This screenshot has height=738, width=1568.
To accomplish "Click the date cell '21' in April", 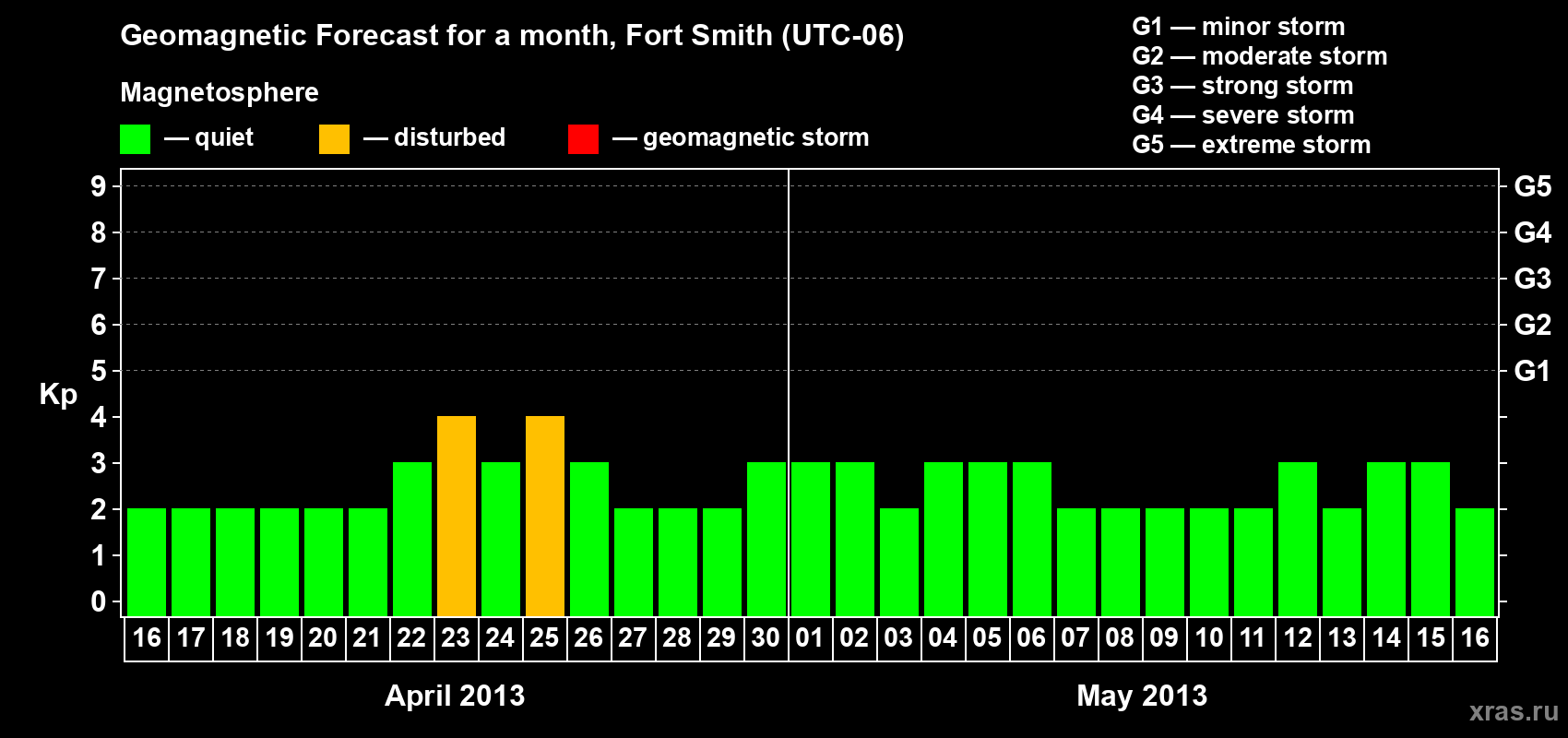I will [x=368, y=638].
